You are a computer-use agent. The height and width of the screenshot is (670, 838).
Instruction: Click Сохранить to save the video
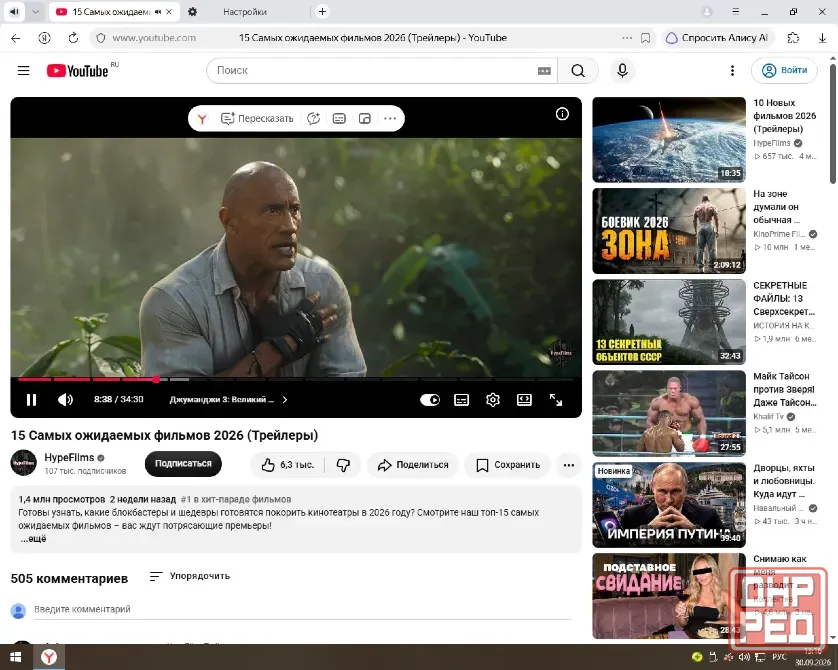tap(508, 465)
